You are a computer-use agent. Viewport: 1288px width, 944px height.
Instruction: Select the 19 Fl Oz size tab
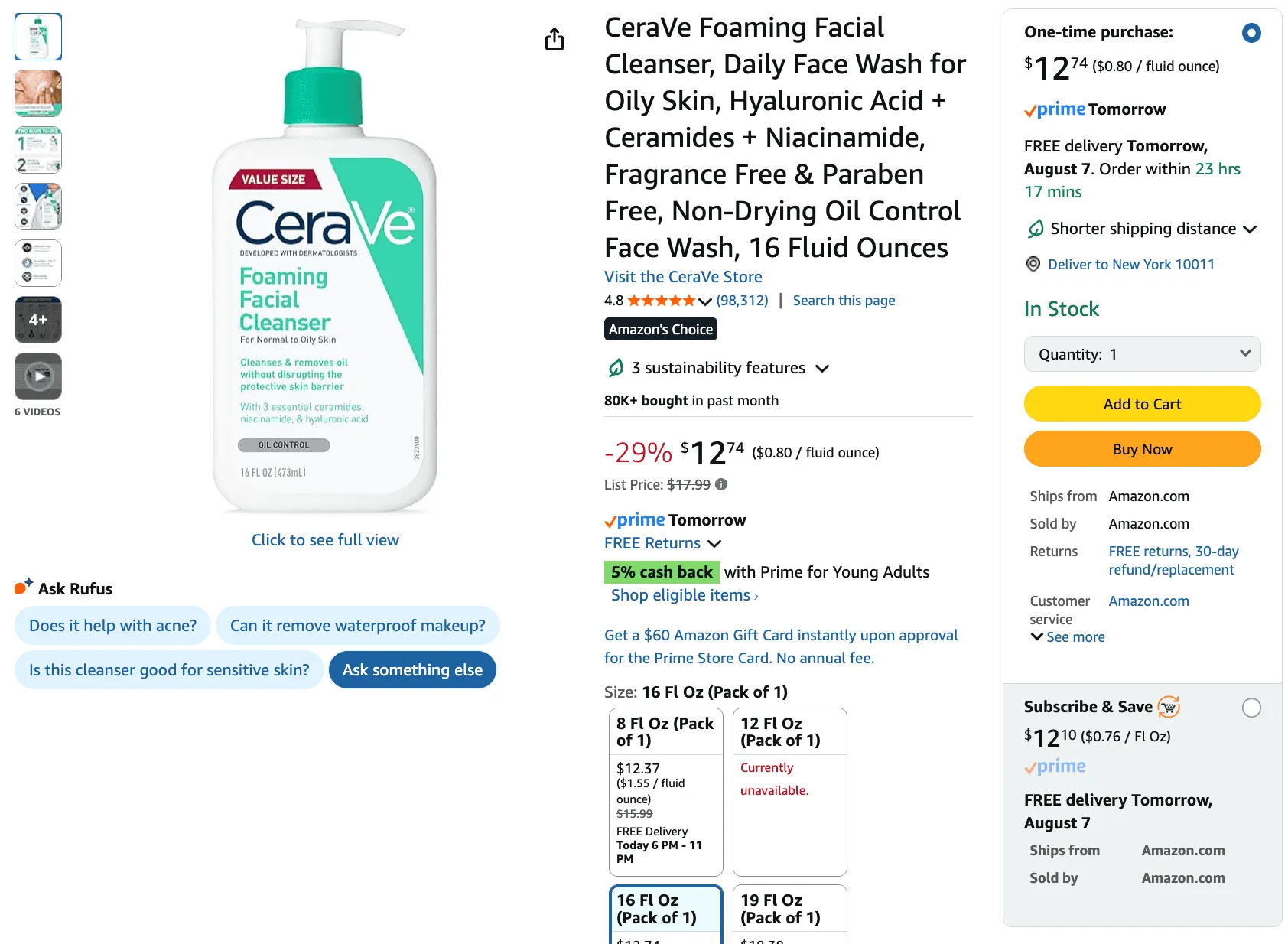789,910
